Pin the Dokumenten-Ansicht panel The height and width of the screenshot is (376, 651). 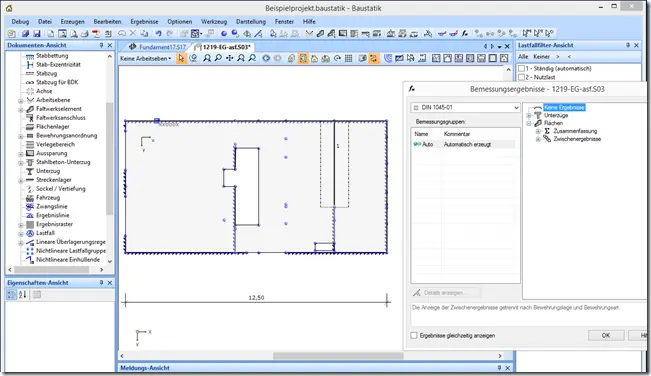coord(101,45)
